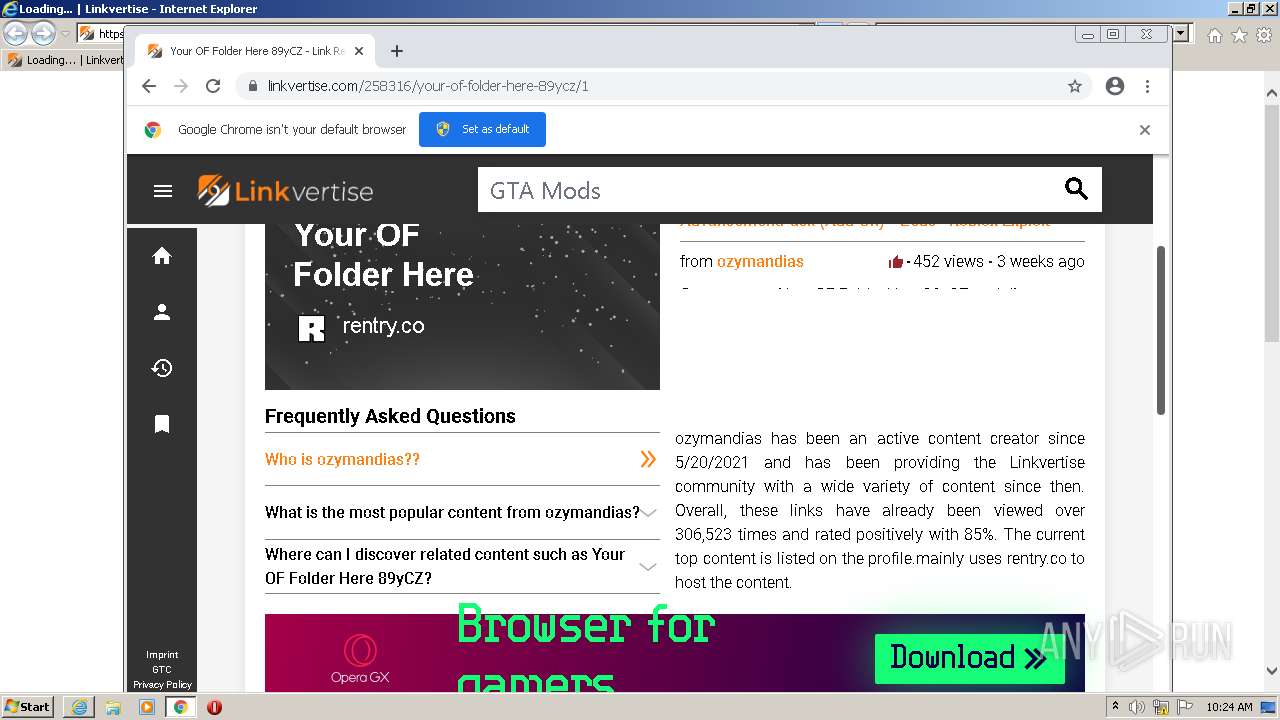1280x720 pixels.
Task: Open the GTC link
Action: (162, 670)
